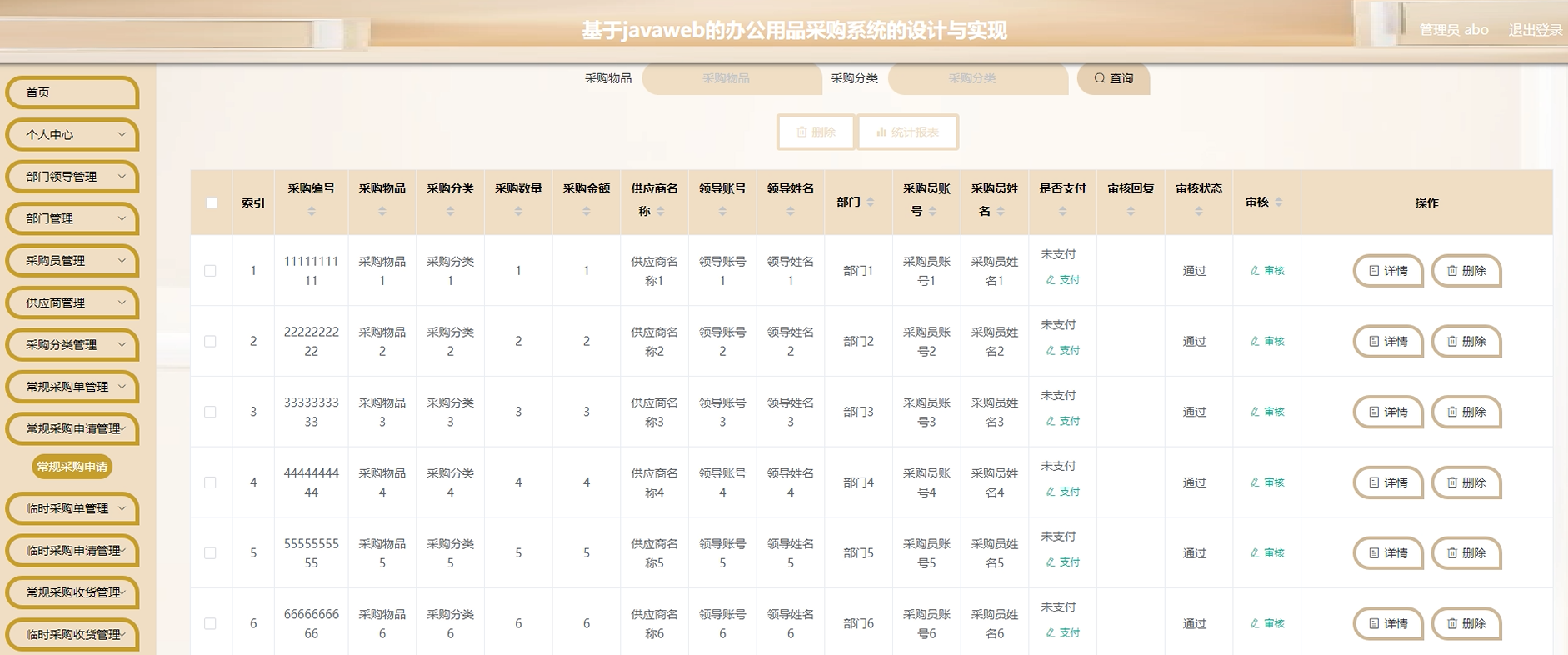Open the 首页 home menu item
Screen dimensions: 1568x655
click(72, 92)
